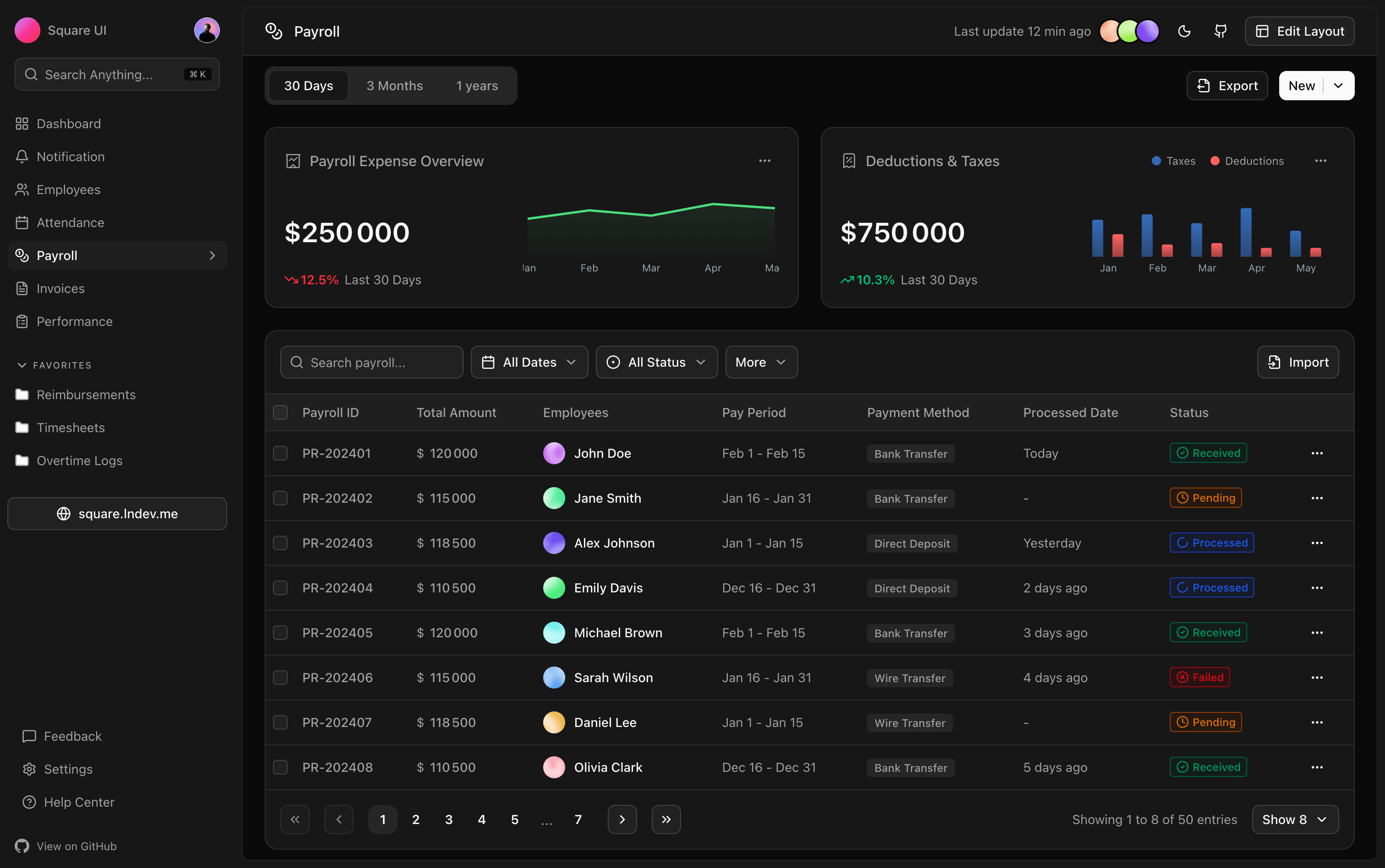Select the PR-202401 row checkbox
The width and height of the screenshot is (1385, 868).
(280, 454)
